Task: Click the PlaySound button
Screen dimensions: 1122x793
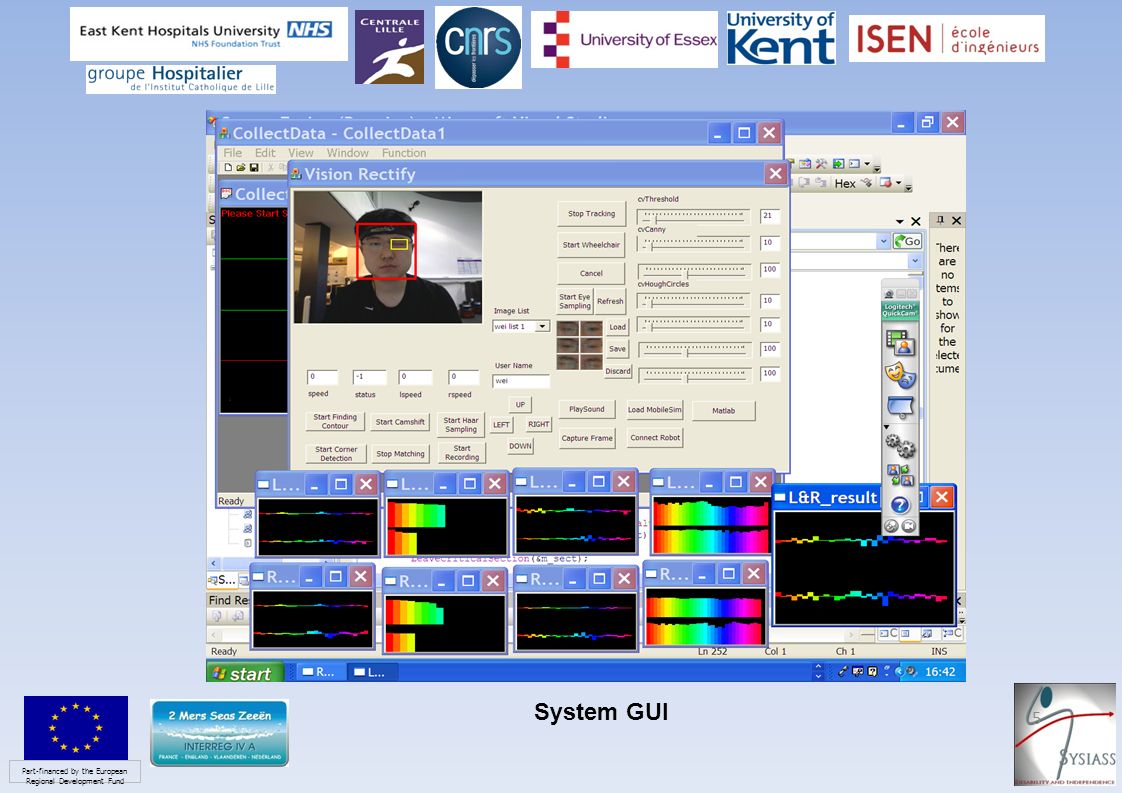Action: [x=587, y=409]
